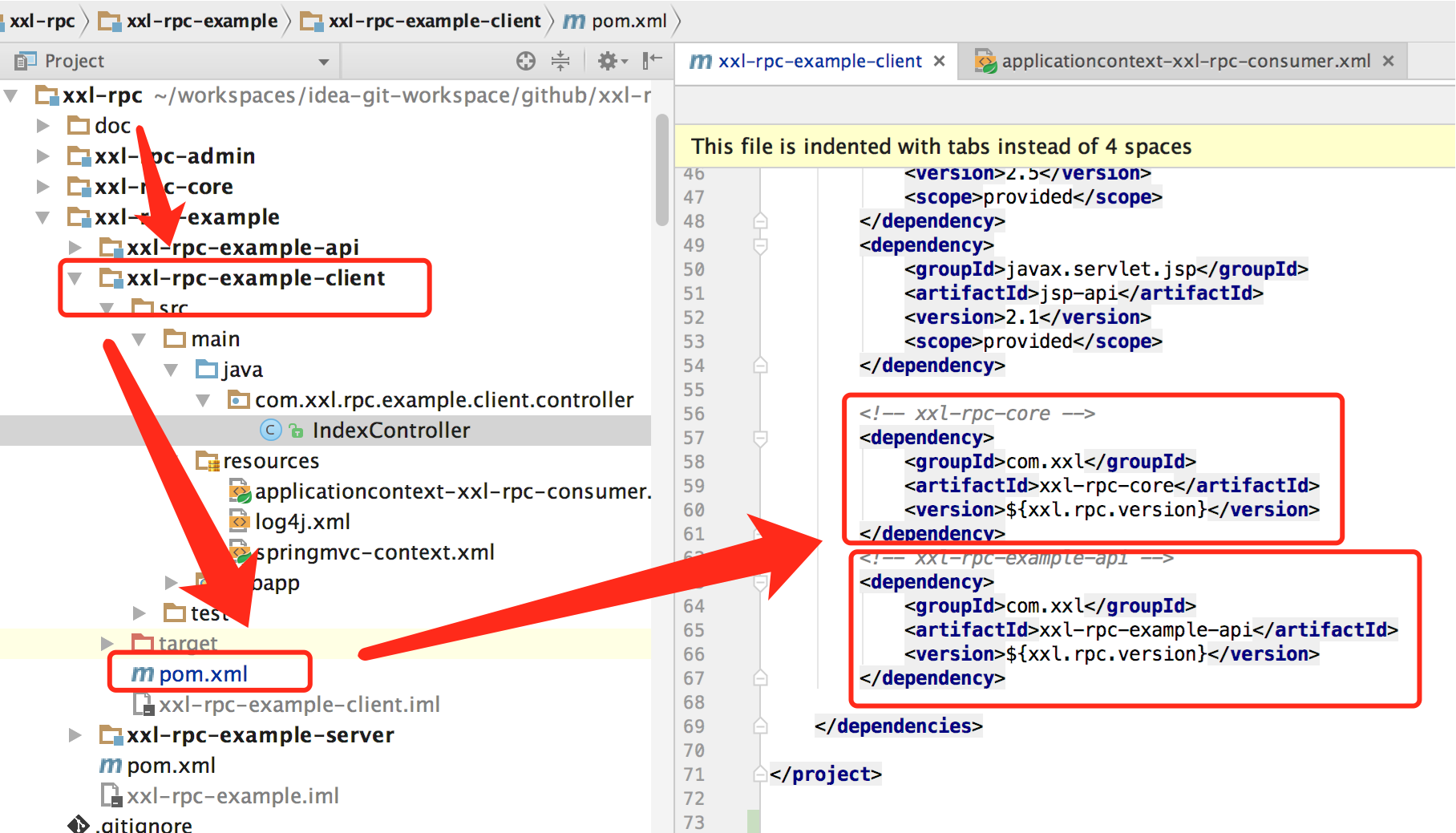Open log4j.xml file
Screen dimensions: 1456x833
tap(302, 522)
